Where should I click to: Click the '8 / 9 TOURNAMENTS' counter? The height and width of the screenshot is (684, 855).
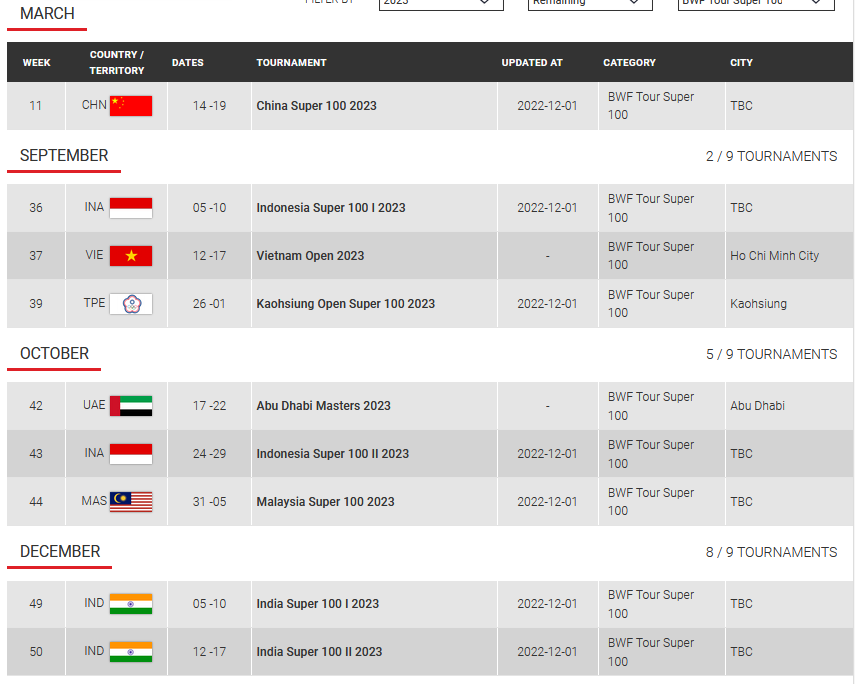(x=771, y=553)
